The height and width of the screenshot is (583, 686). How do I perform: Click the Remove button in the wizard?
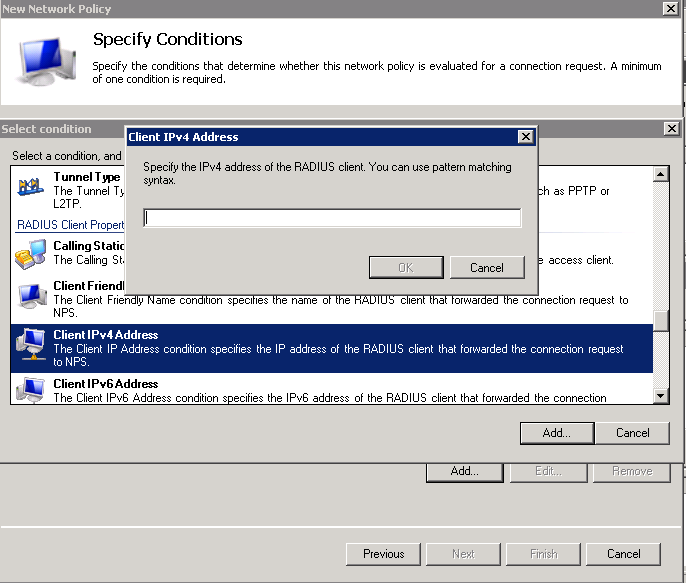pos(632,471)
